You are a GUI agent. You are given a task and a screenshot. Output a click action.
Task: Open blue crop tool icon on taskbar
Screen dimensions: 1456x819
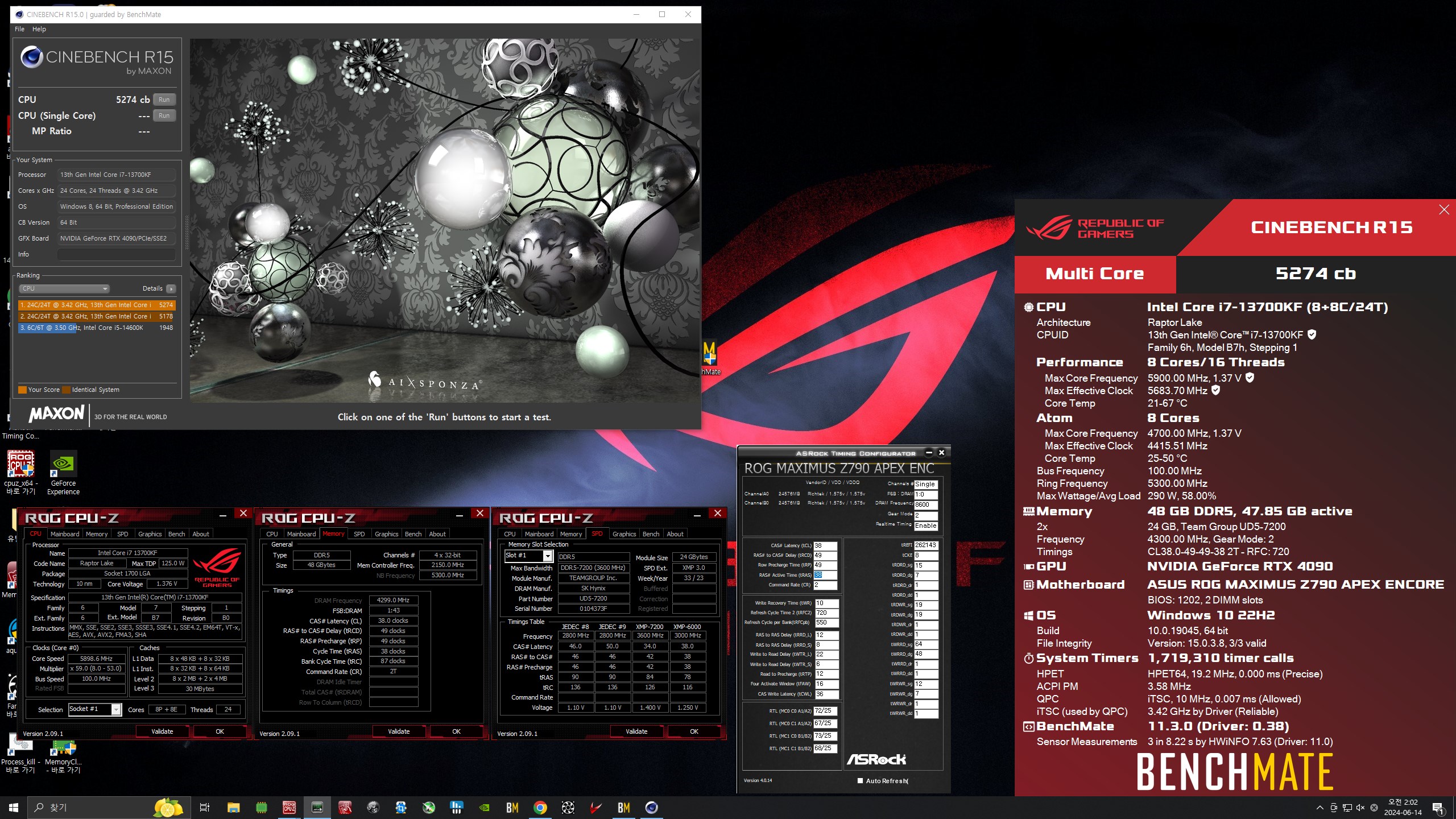pos(401,807)
